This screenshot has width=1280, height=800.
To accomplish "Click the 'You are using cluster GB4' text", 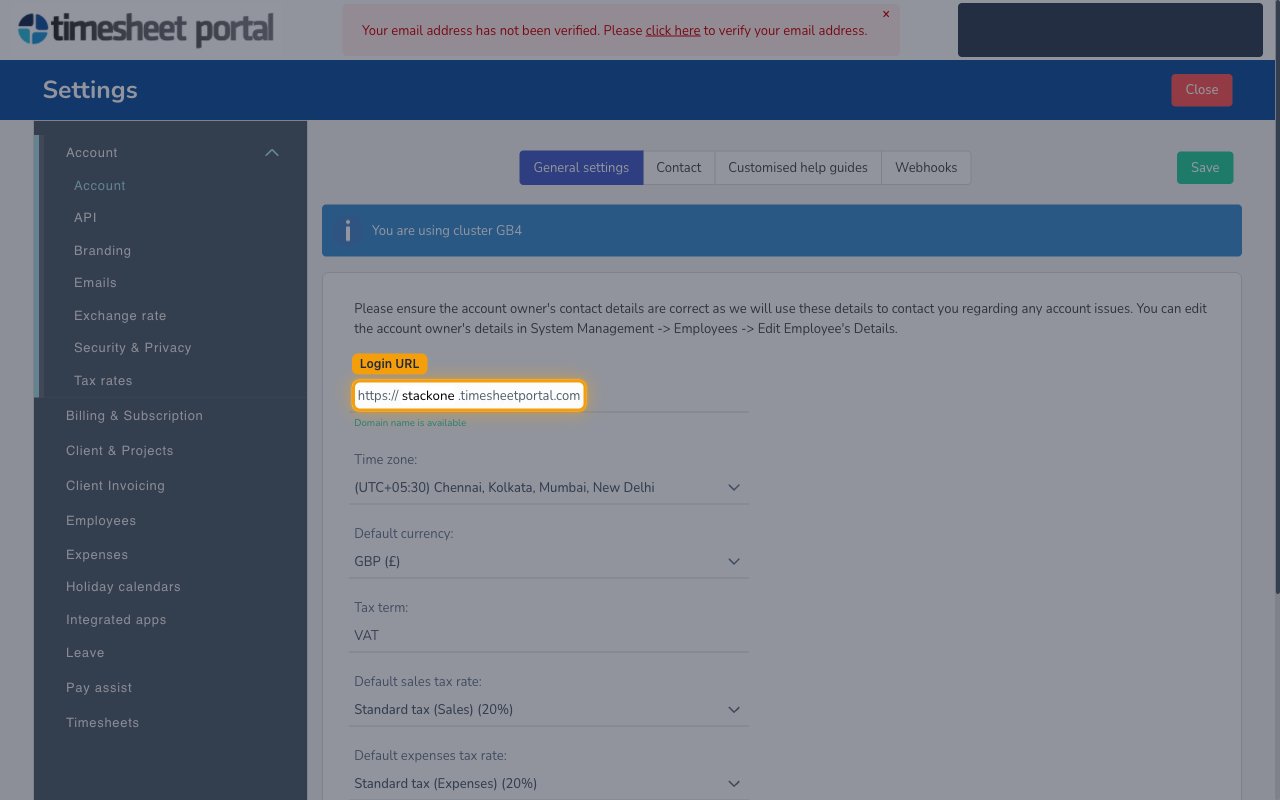I will click(447, 231).
